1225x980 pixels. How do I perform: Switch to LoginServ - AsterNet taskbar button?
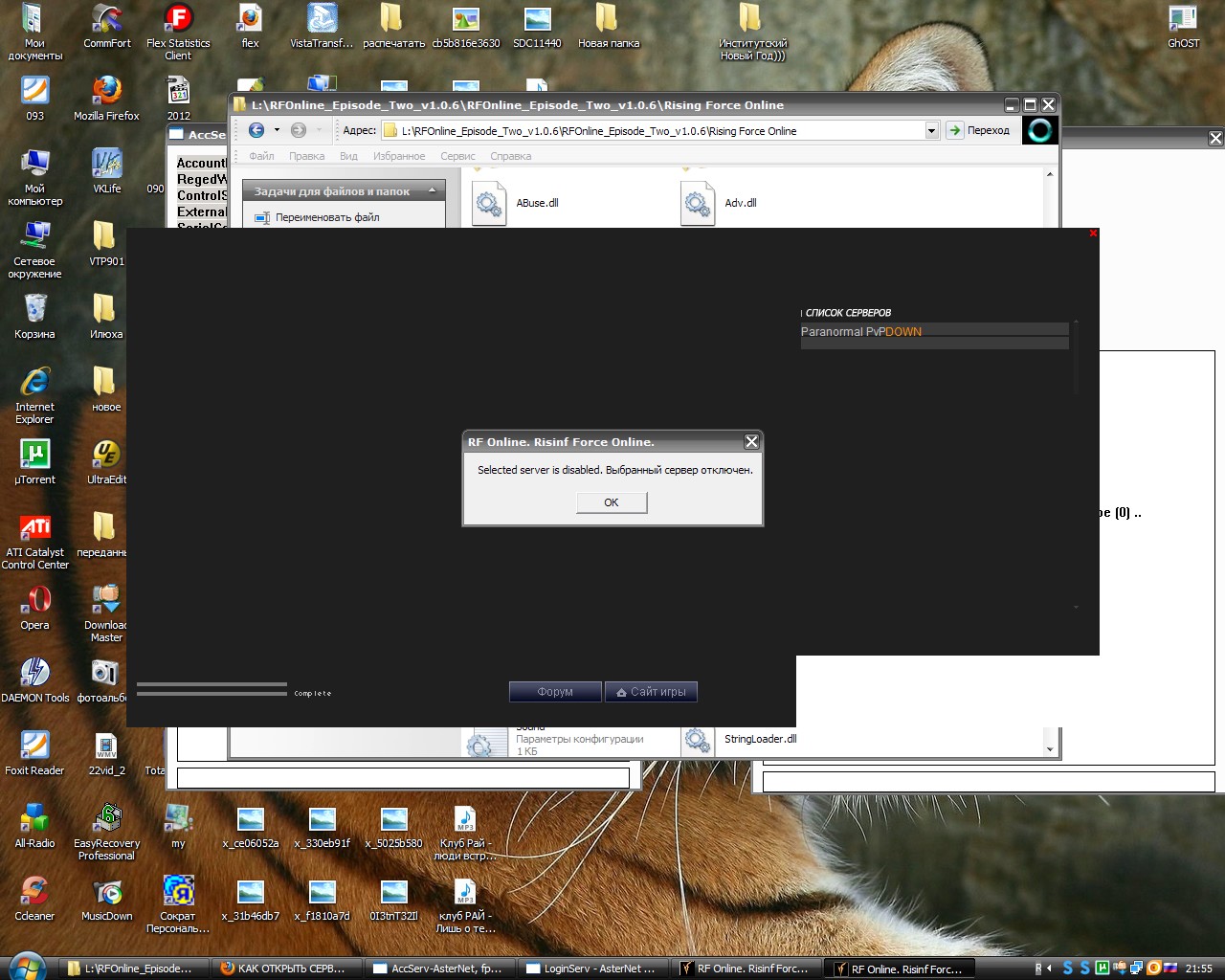(x=593, y=969)
